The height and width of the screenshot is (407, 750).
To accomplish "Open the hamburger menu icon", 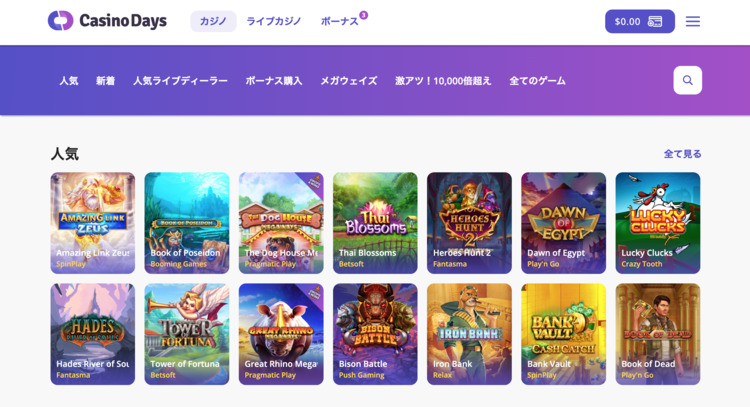I will pyautogui.click(x=692, y=22).
